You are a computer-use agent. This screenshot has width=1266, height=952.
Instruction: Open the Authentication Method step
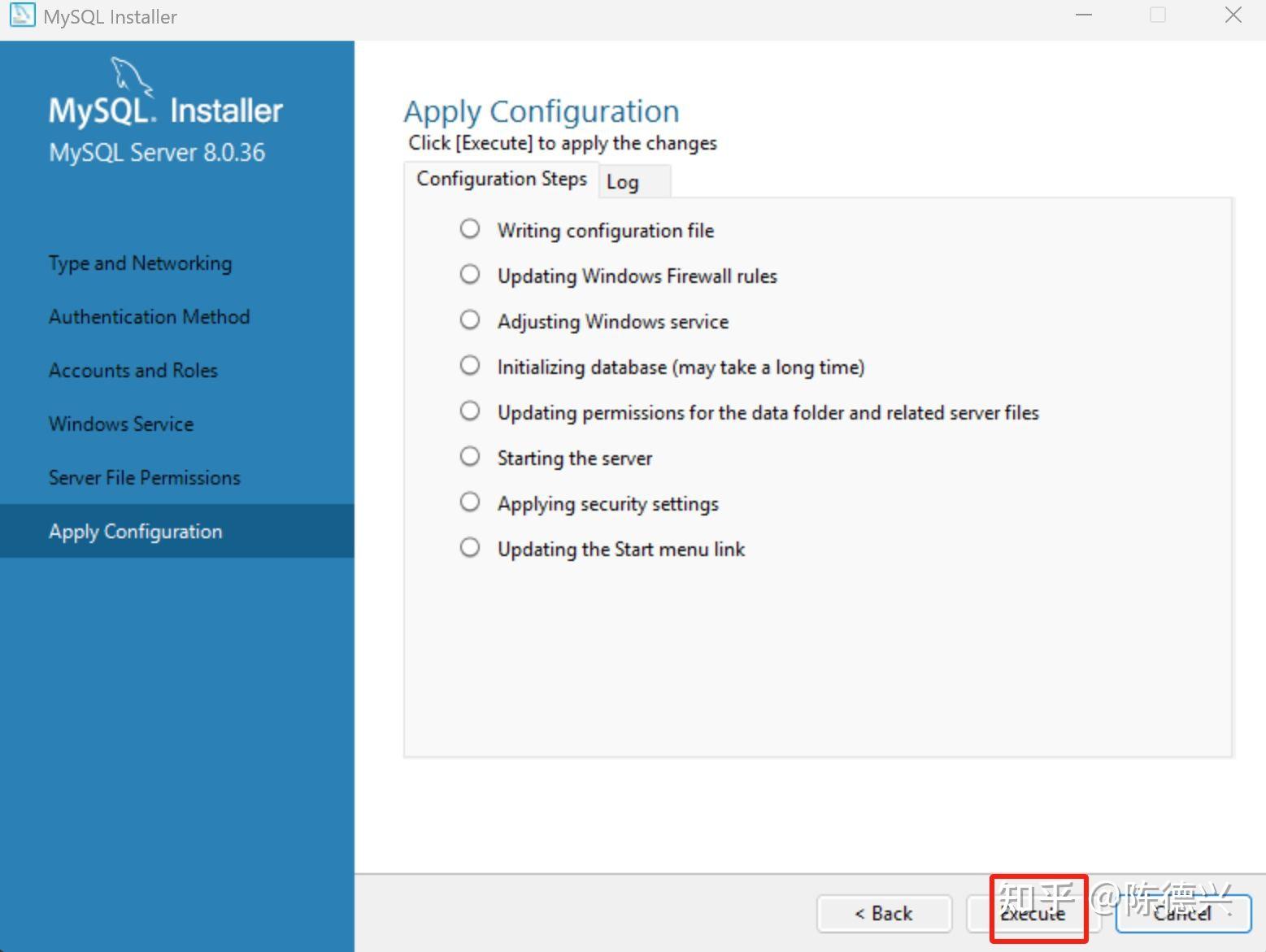pos(149,316)
